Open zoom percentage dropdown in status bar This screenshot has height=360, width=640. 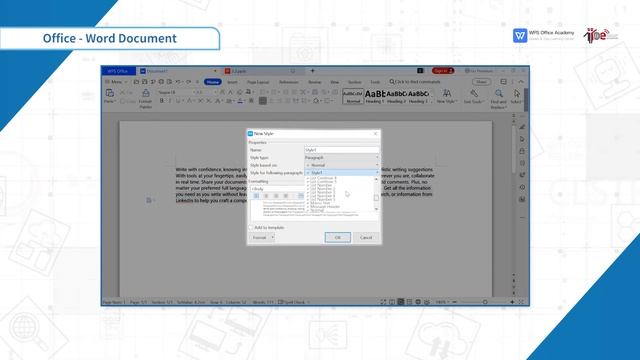442,302
